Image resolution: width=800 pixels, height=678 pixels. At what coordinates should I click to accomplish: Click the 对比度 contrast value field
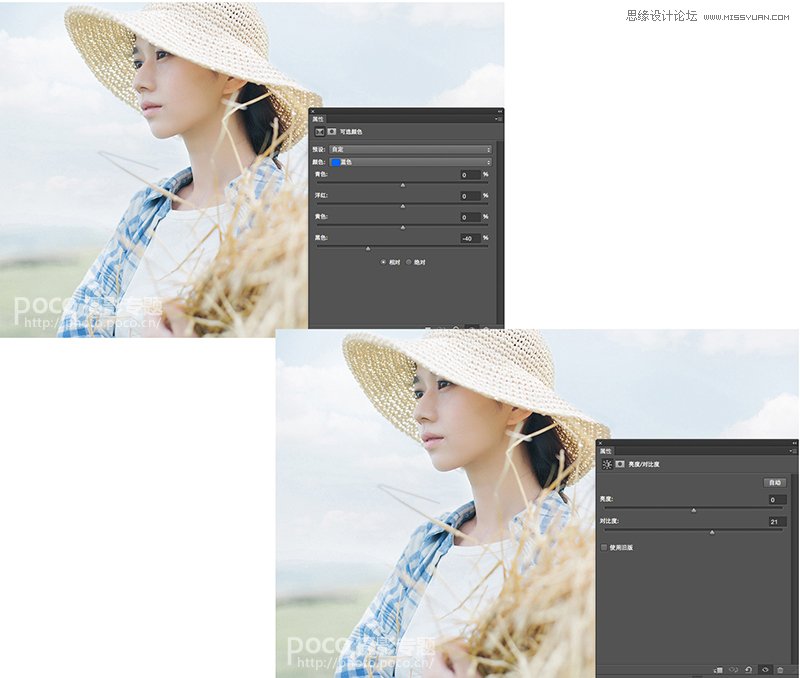[775, 521]
